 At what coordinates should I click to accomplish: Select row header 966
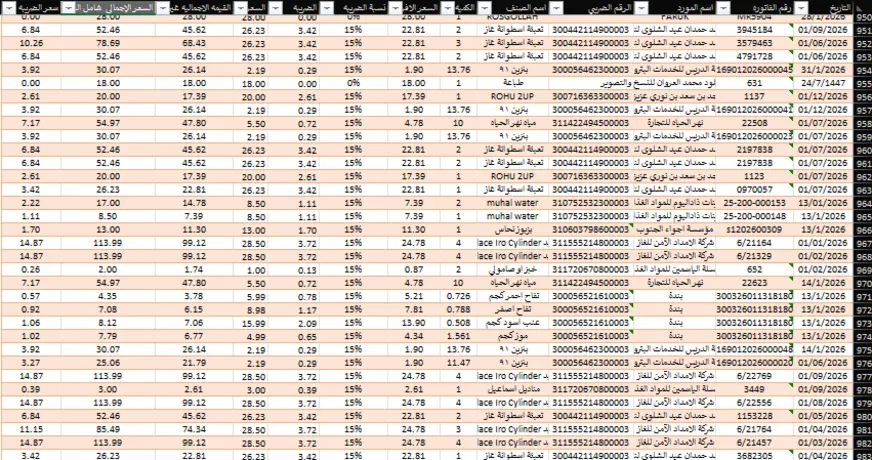[862, 230]
